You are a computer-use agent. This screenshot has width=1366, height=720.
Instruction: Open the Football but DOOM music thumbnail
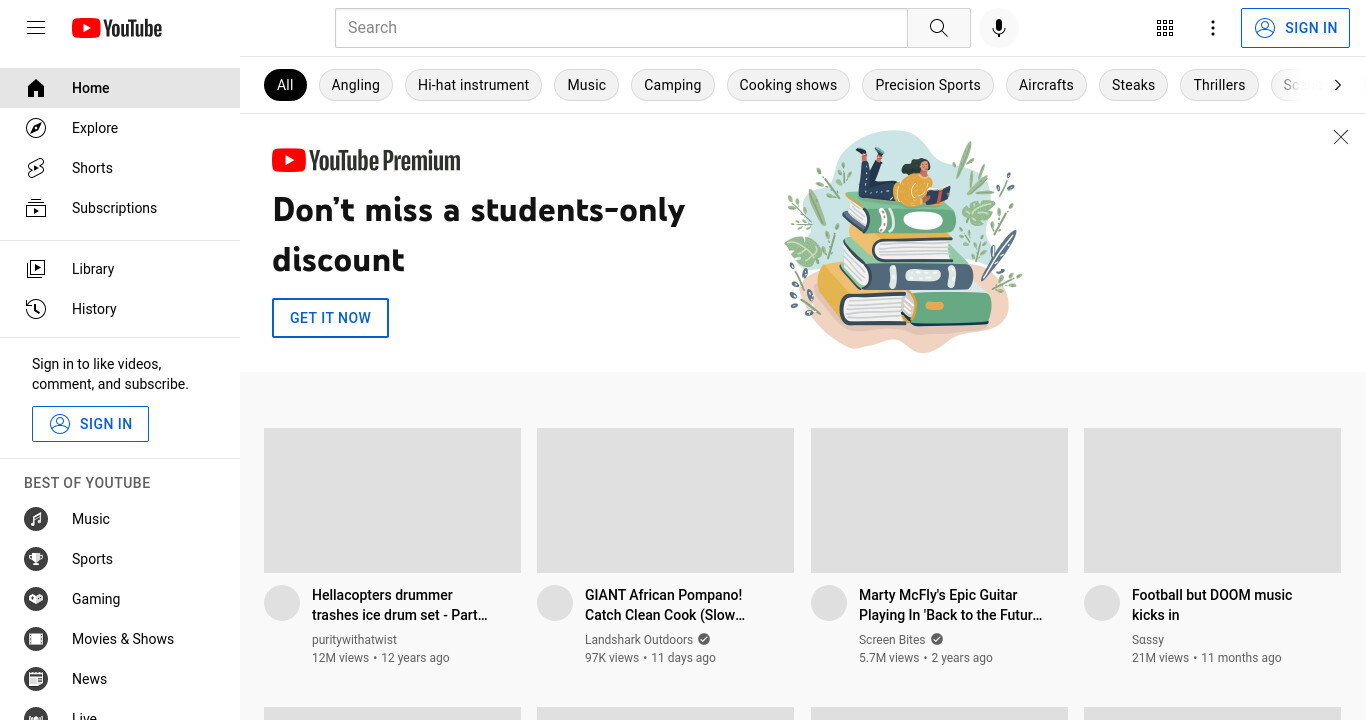click(x=1212, y=500)
